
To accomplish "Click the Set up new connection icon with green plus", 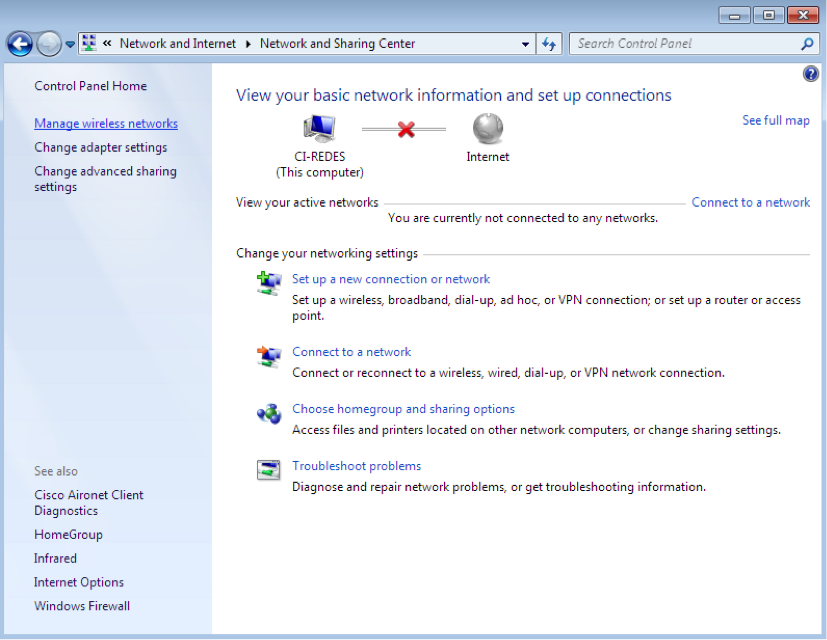I will (268, 283).
